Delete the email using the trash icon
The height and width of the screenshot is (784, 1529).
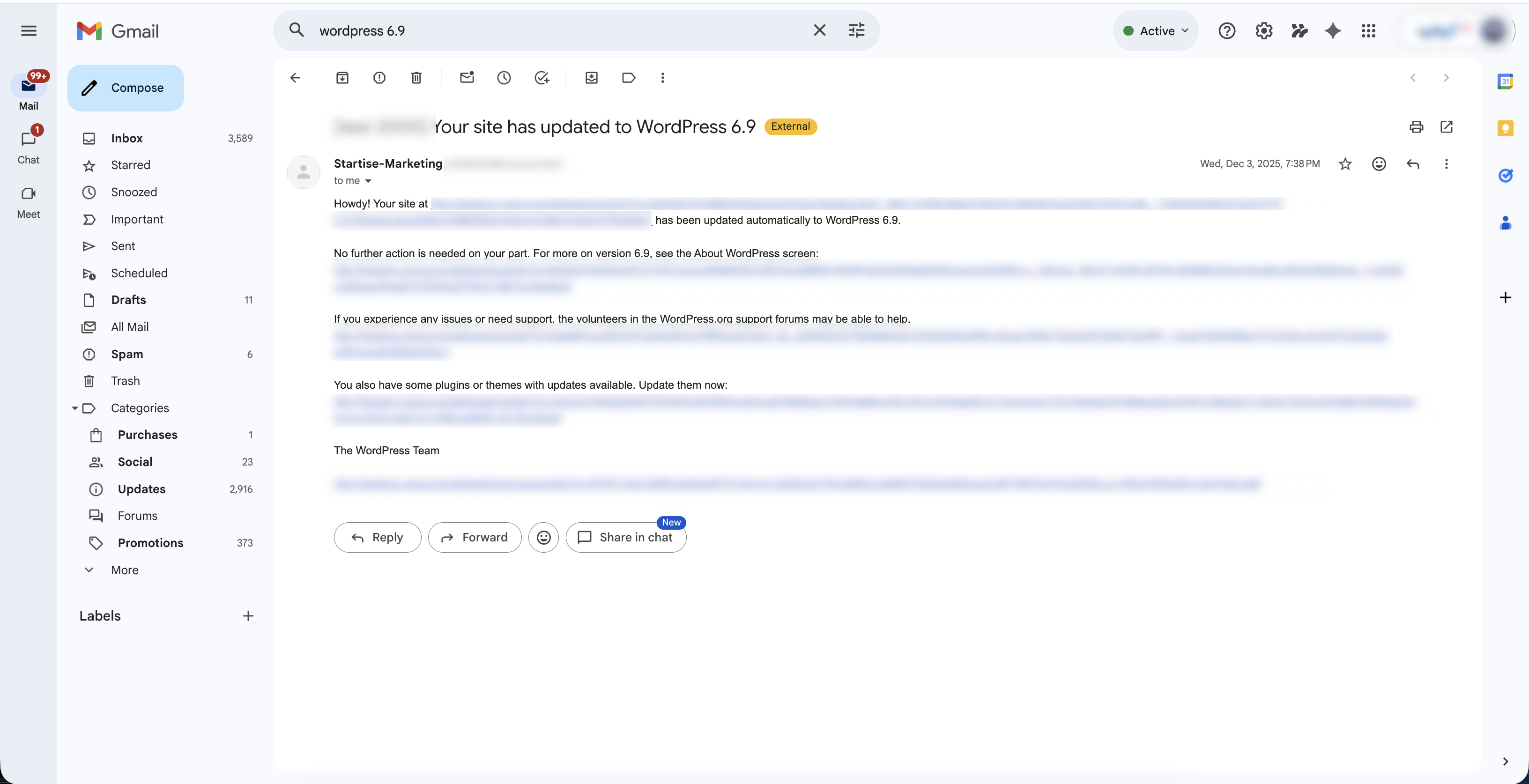(x=416, y=78)
